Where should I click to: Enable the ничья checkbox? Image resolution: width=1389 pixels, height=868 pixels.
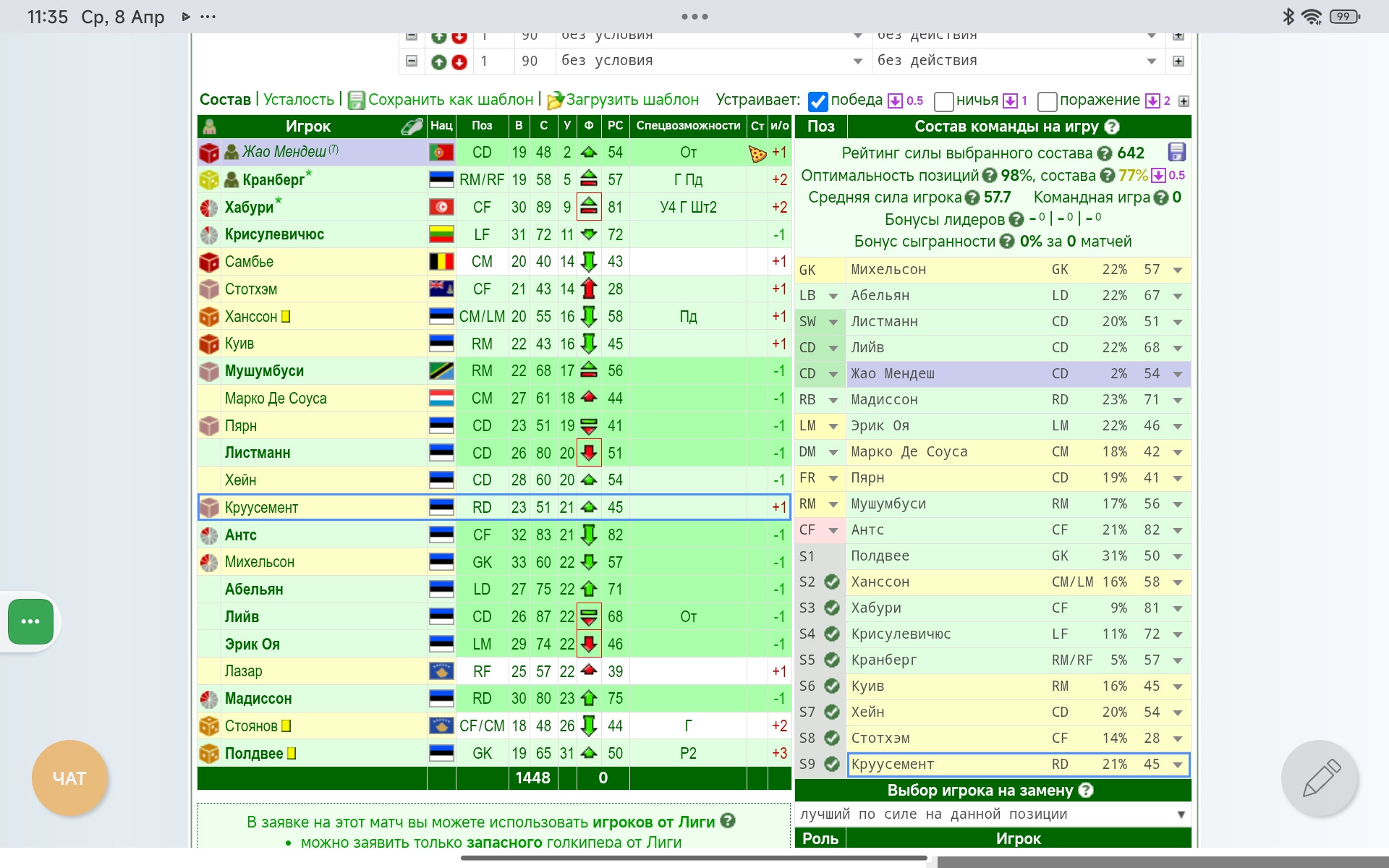943,101
